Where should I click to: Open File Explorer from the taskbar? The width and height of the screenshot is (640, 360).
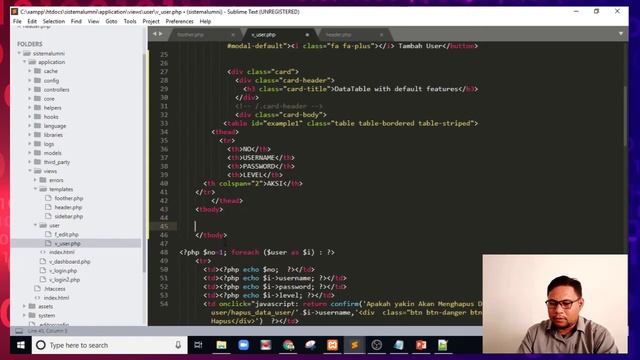(x=221, y=345)
